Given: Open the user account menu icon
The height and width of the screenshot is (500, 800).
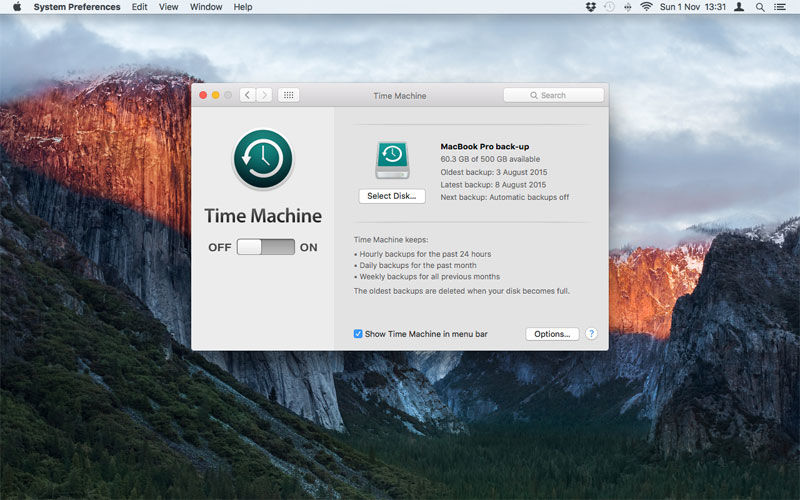Looking at the screenshot, I should pyautogui.click(x=739, y=7).
